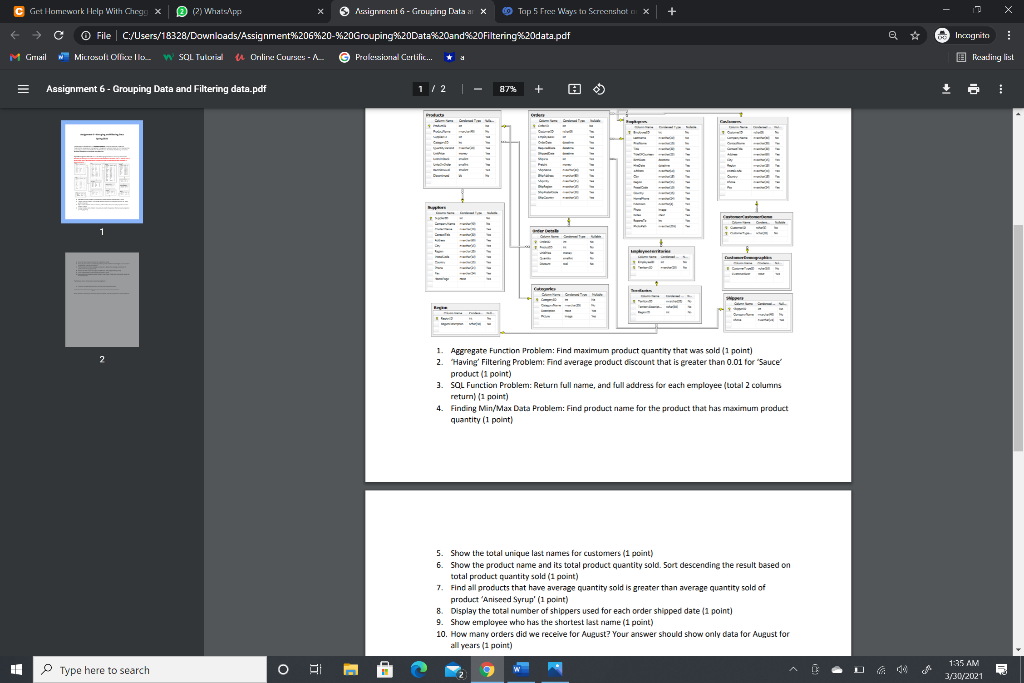The image size is (1024, 683).
Task: Click question 9 shortest last name text
Action: (551, 622)
